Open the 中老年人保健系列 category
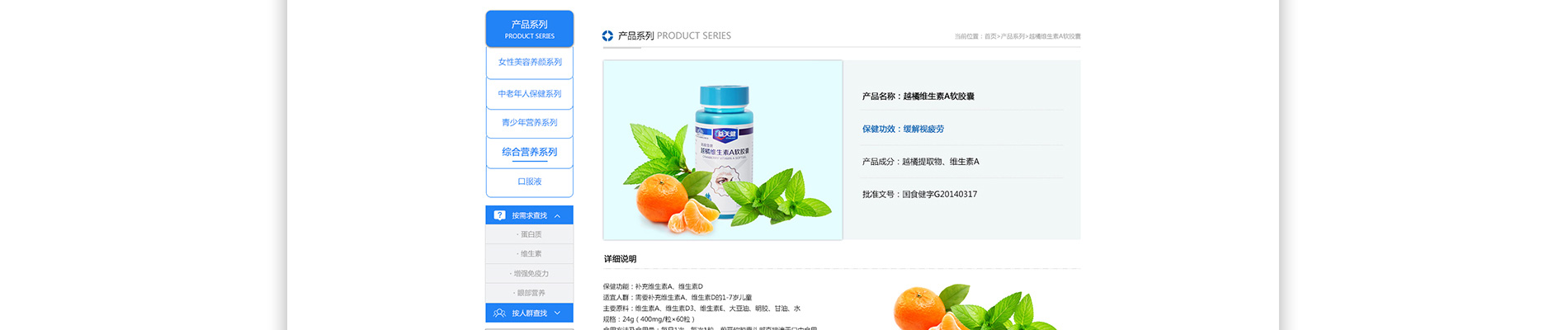 [x=530, y=94]
